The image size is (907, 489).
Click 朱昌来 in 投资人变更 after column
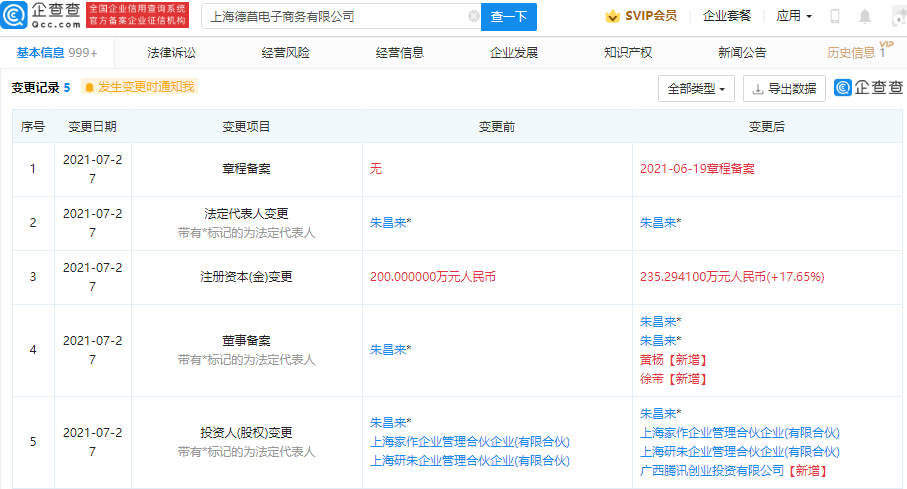[x=658, y=414]
